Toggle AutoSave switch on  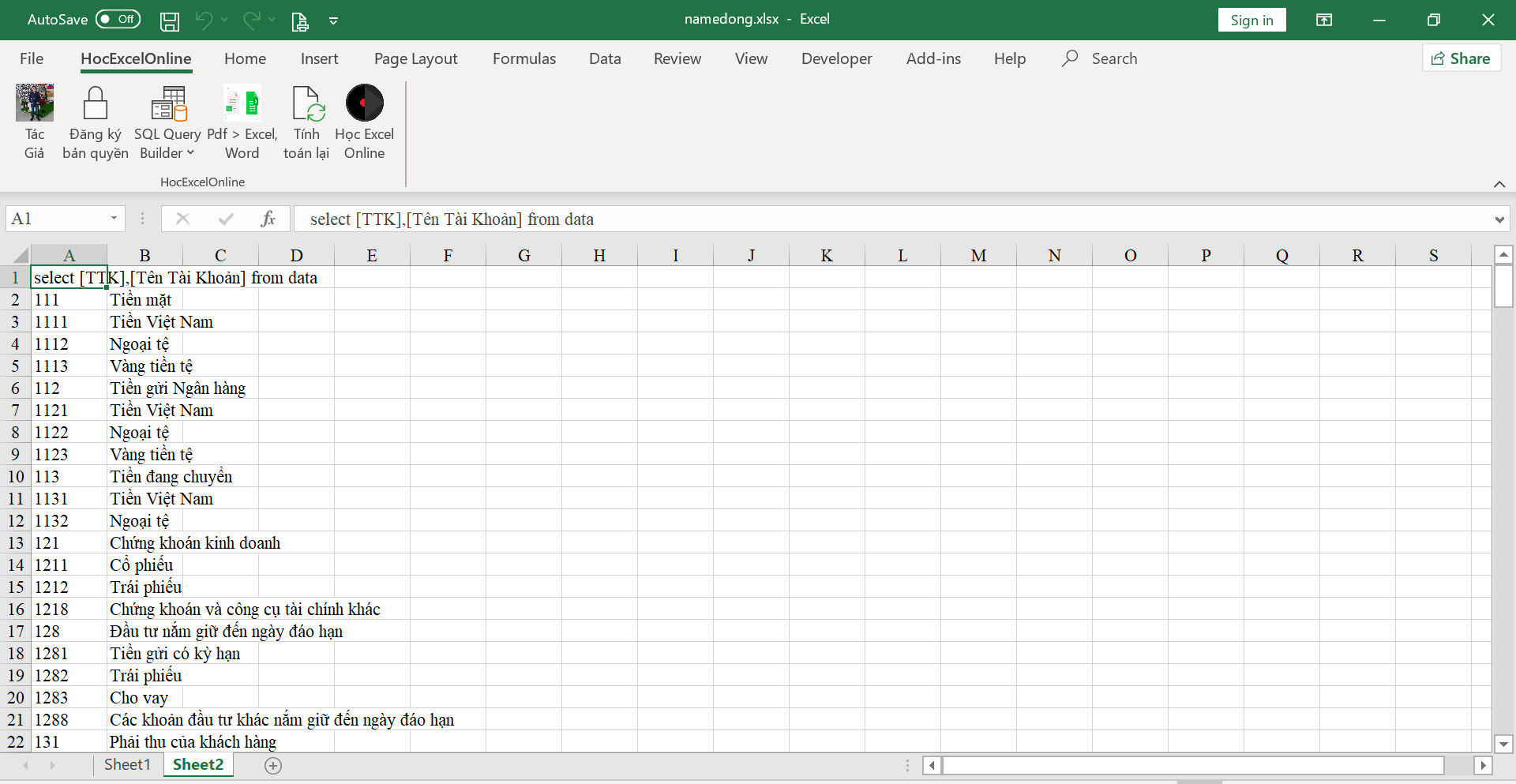coord(118,19)
